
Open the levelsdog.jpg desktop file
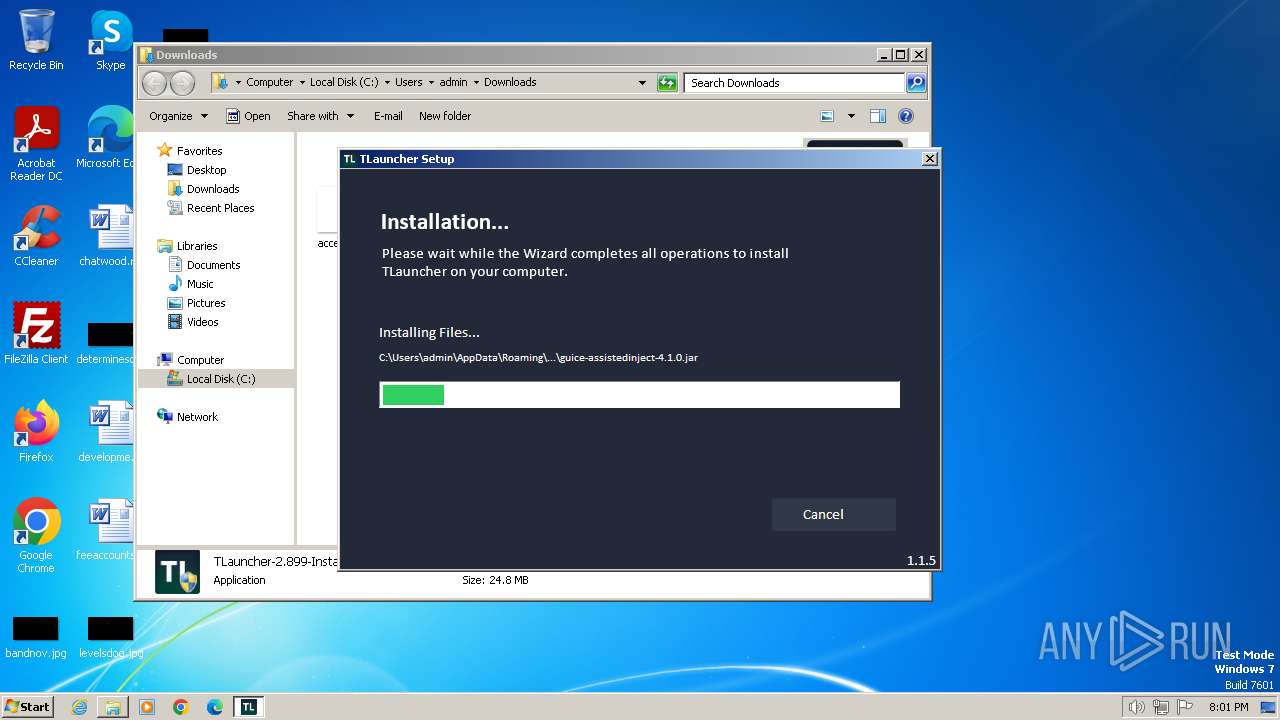pos(110,638)
